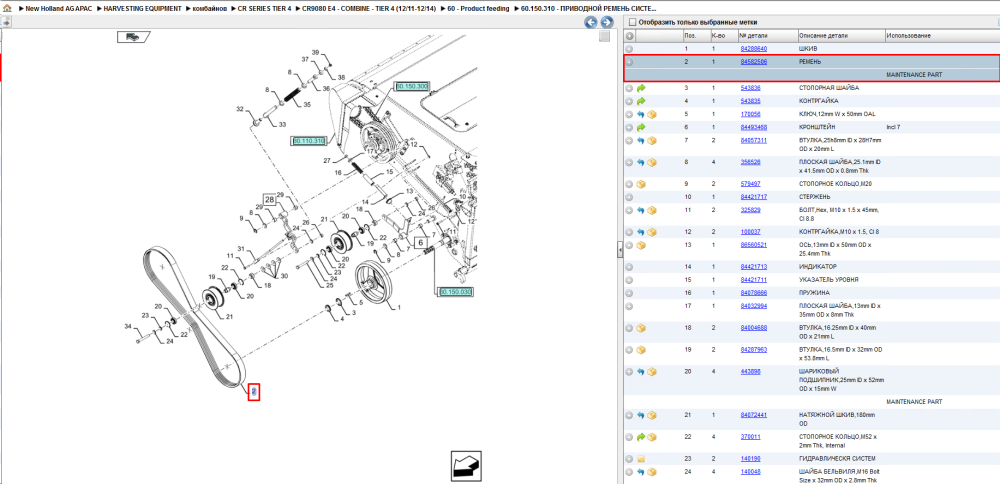Click blue return arrow for КЛЮЧ row
The width and height of the screenshot is (1000, 484).
641,114
